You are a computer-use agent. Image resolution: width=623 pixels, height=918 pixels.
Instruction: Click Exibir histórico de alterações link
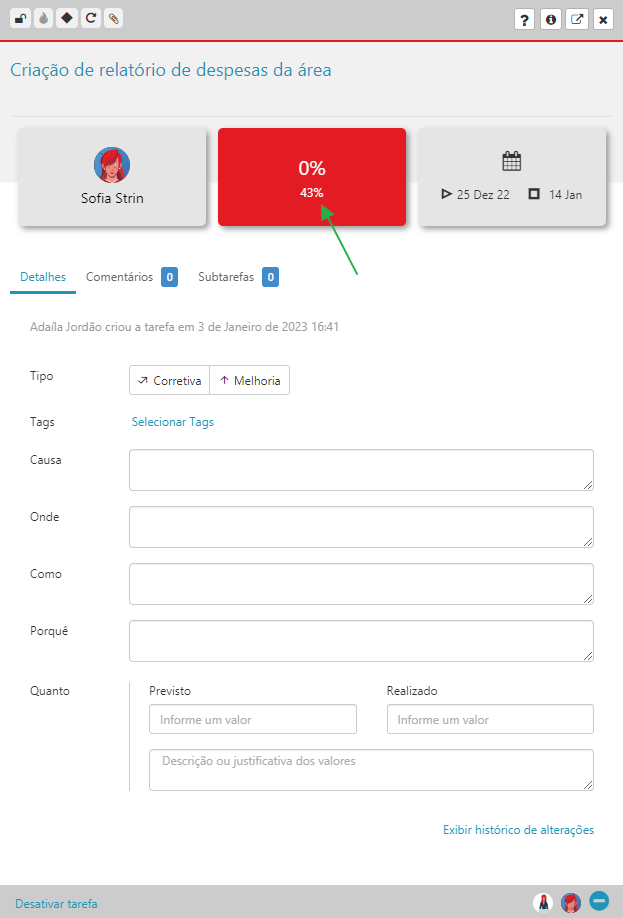518,830
